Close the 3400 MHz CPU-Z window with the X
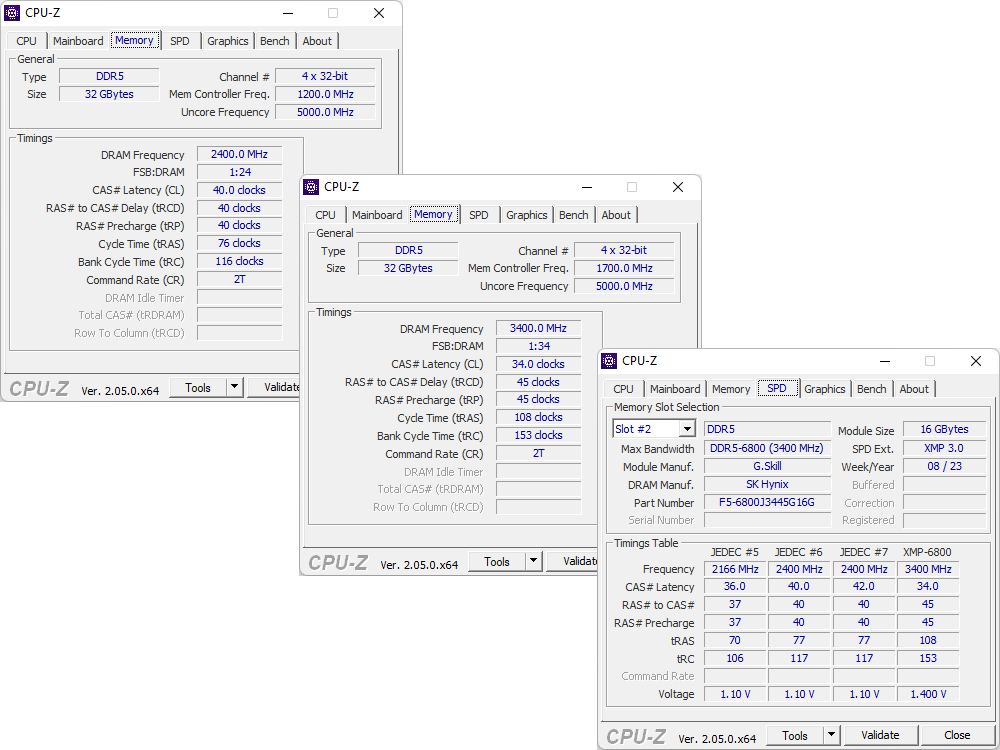 [678, 187]
